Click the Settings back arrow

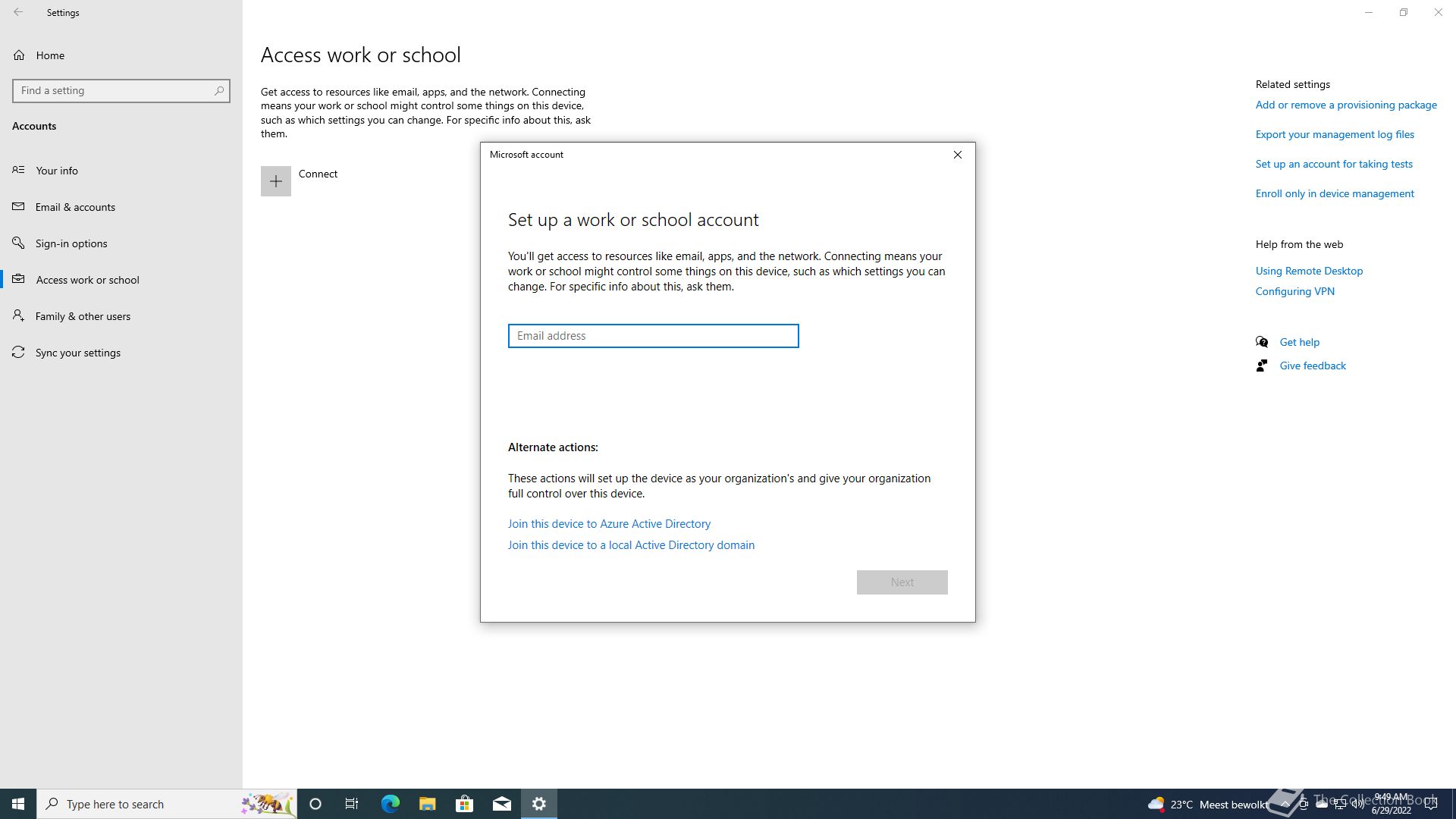(18, 12)
